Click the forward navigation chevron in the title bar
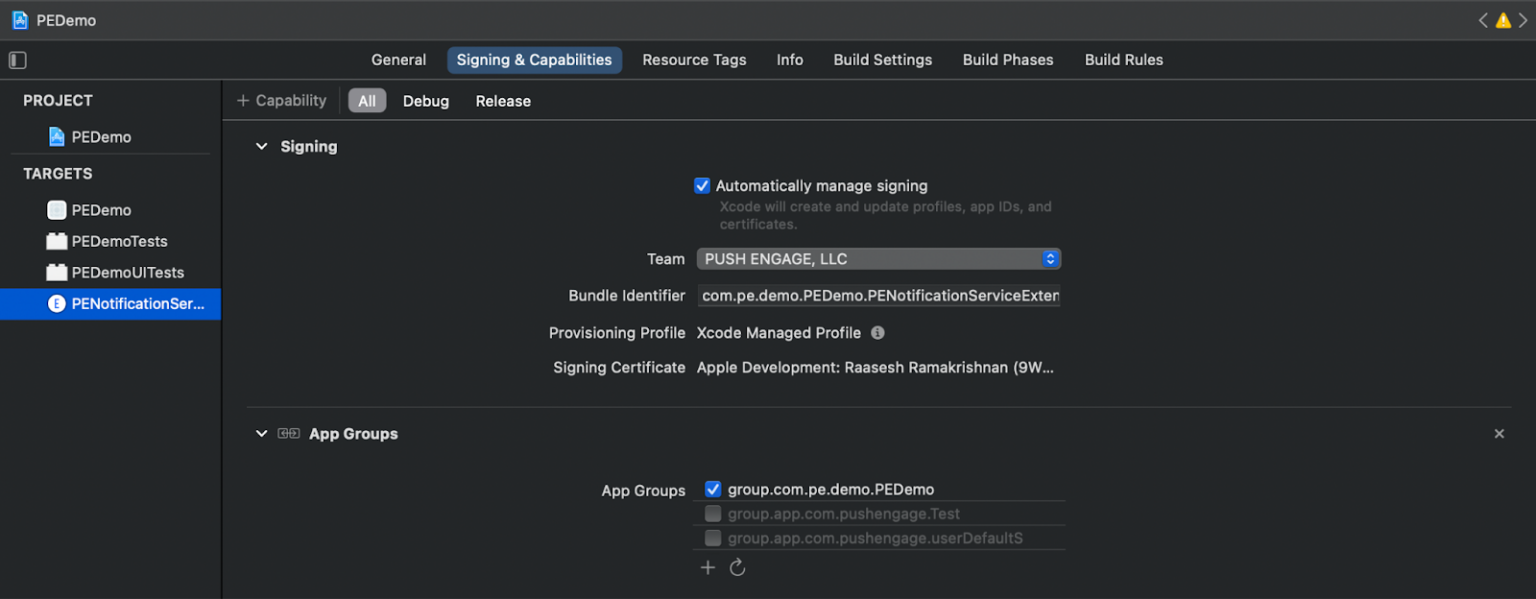Viewport: 1536px width, 599px height. click(1521, 19)
